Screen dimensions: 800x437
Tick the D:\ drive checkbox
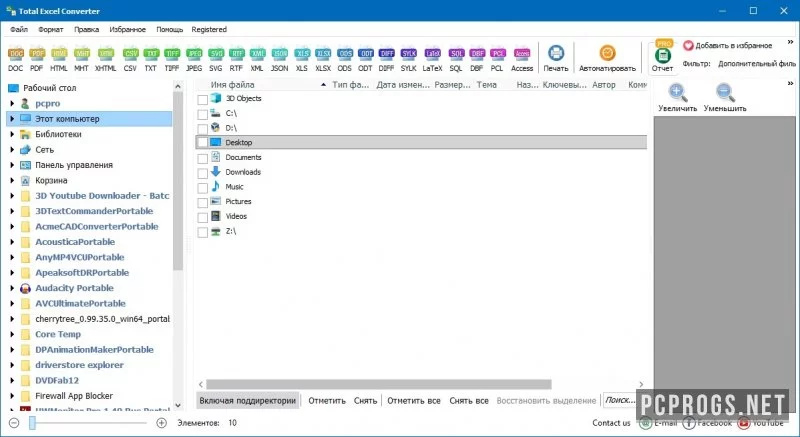click(x=203, y=128)
